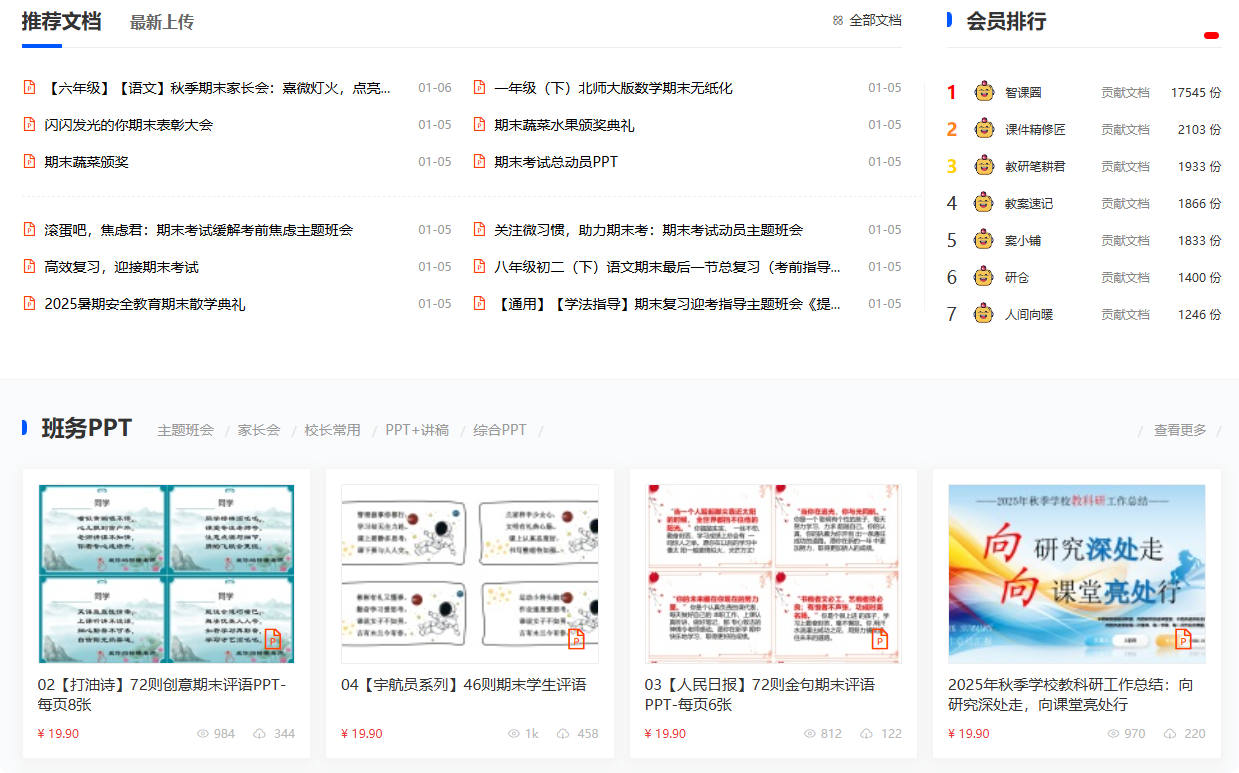Click the 02【打油诗】72则创意期末评语 thumbnail

click(165, 572)
